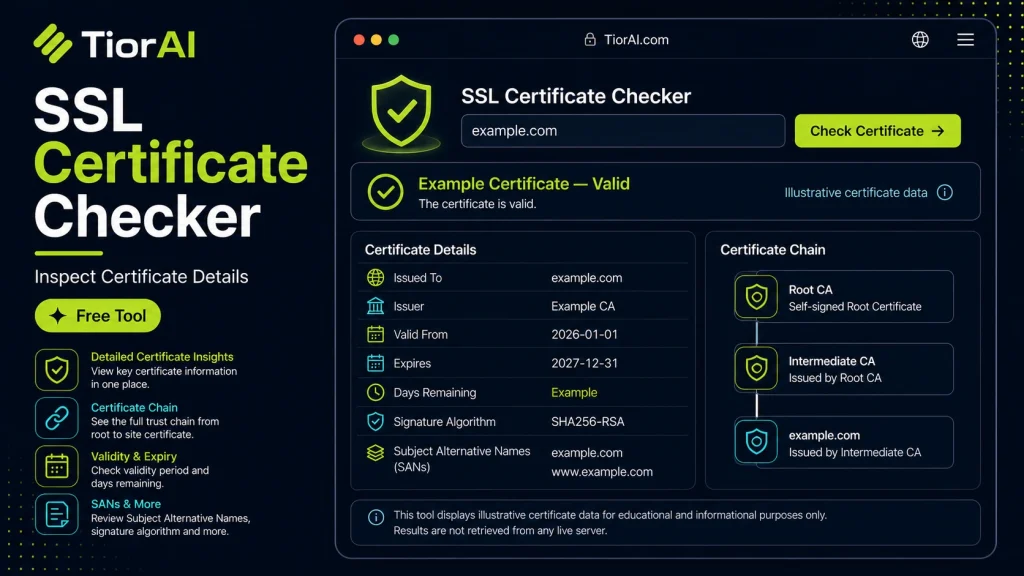This screenshot has width=1024, height=576.
Task: Click the padlock icon beside TiorAI.com
Action: click(590, 39)
